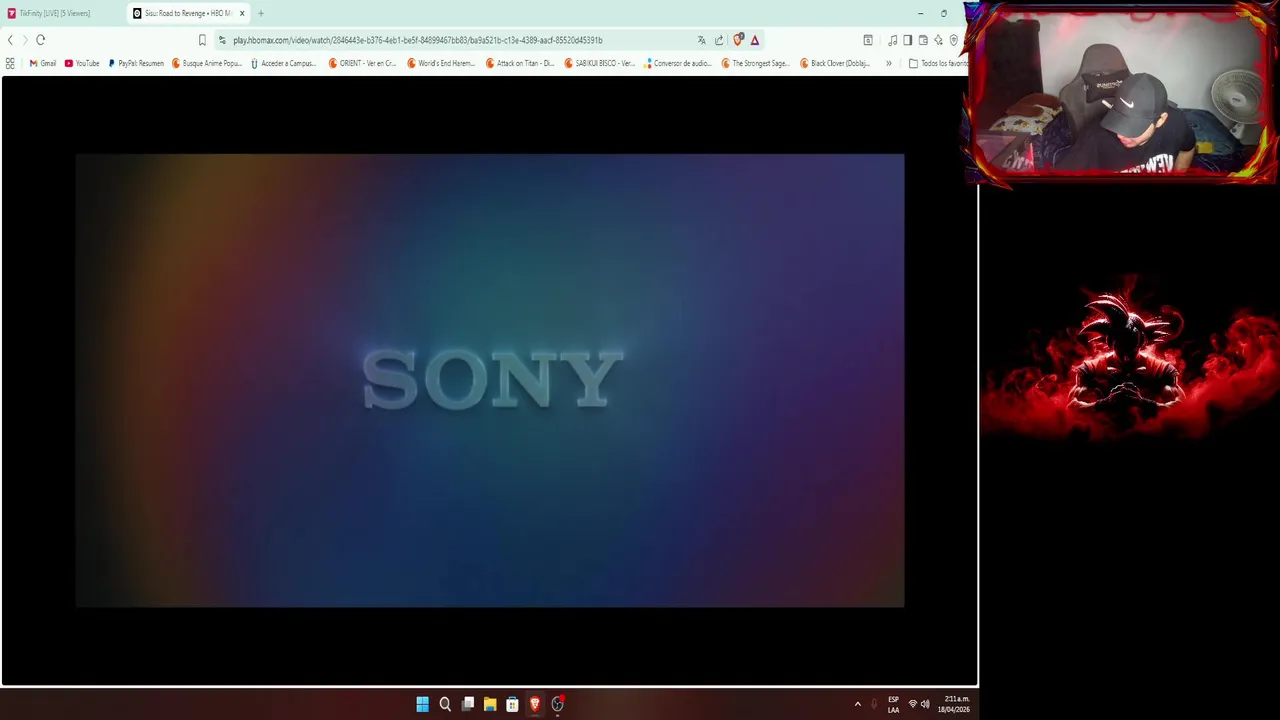Click the VPN shield icon in toolbar
This screenshot has height=720, width=1280.
(954, 40)
